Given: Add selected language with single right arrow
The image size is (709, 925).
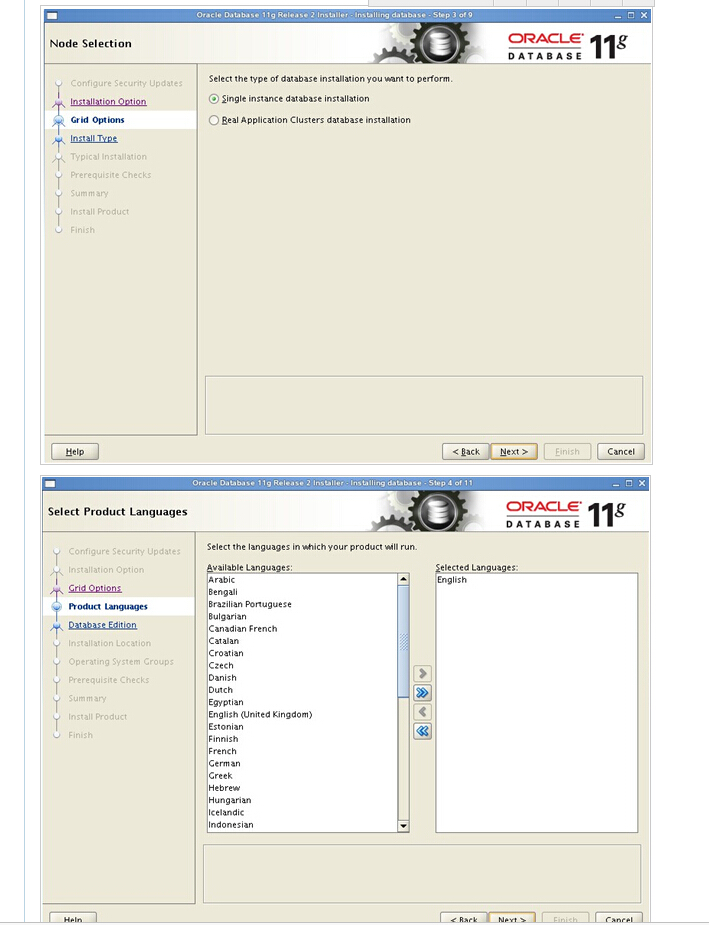Looking at the screenshot, I should click(x=422, y=673).
